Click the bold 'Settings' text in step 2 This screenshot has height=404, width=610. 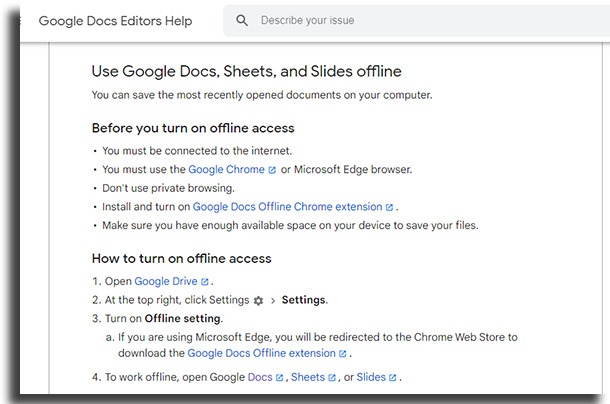pyautogui.click(x=304, y=300)
